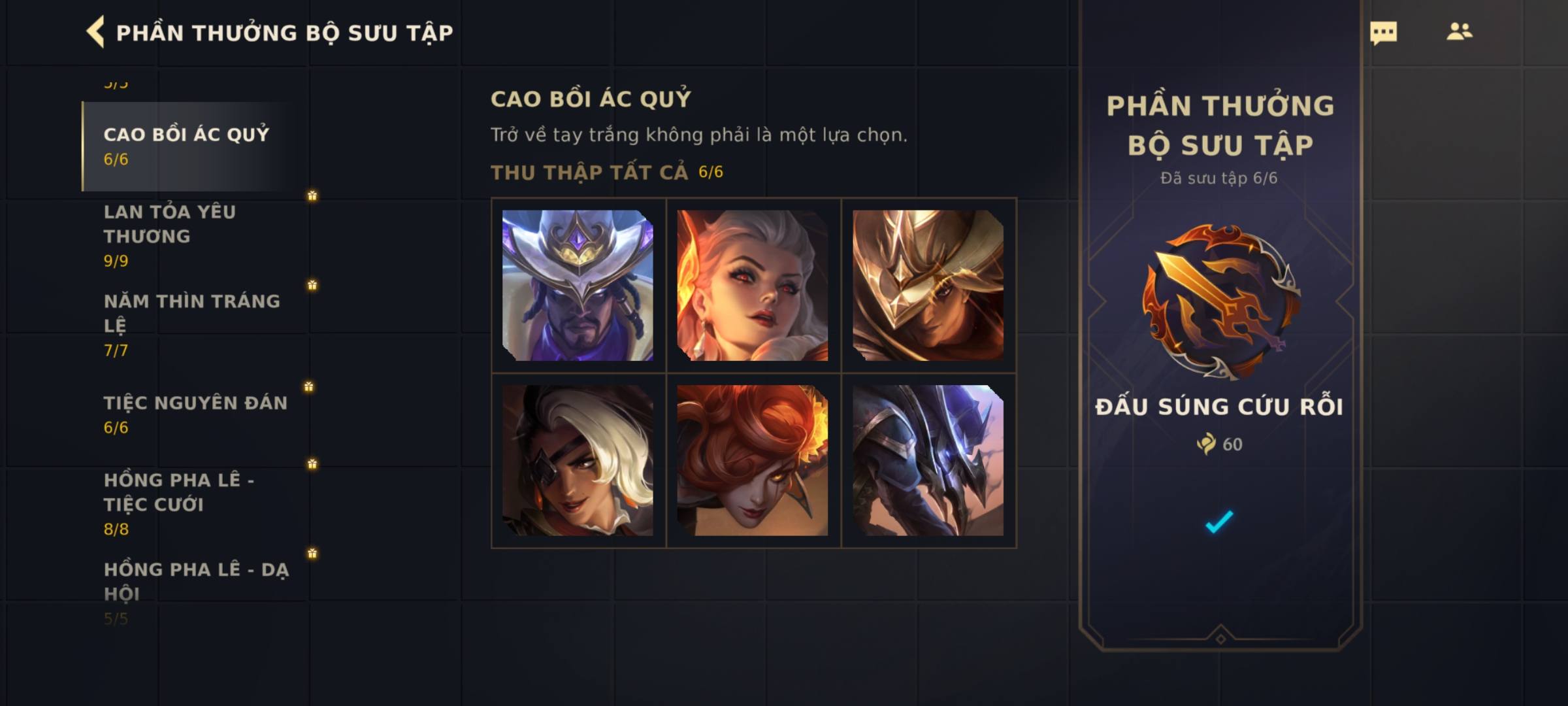Click the gift icon beside Năm Thìn Tráng Lệ

pyautogui.click(x=312, y=285)
